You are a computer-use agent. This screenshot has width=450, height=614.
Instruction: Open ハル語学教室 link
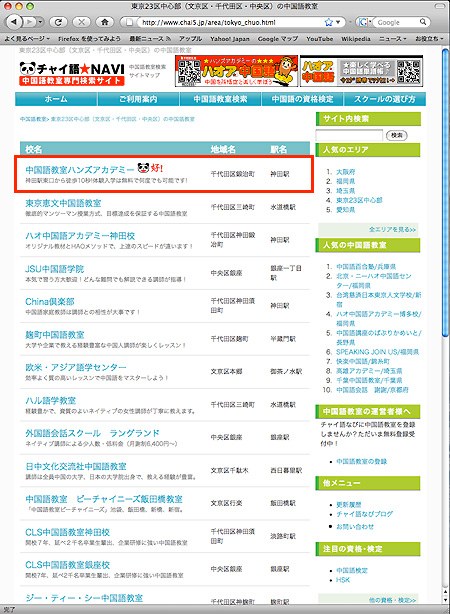[x=51, y=401]
